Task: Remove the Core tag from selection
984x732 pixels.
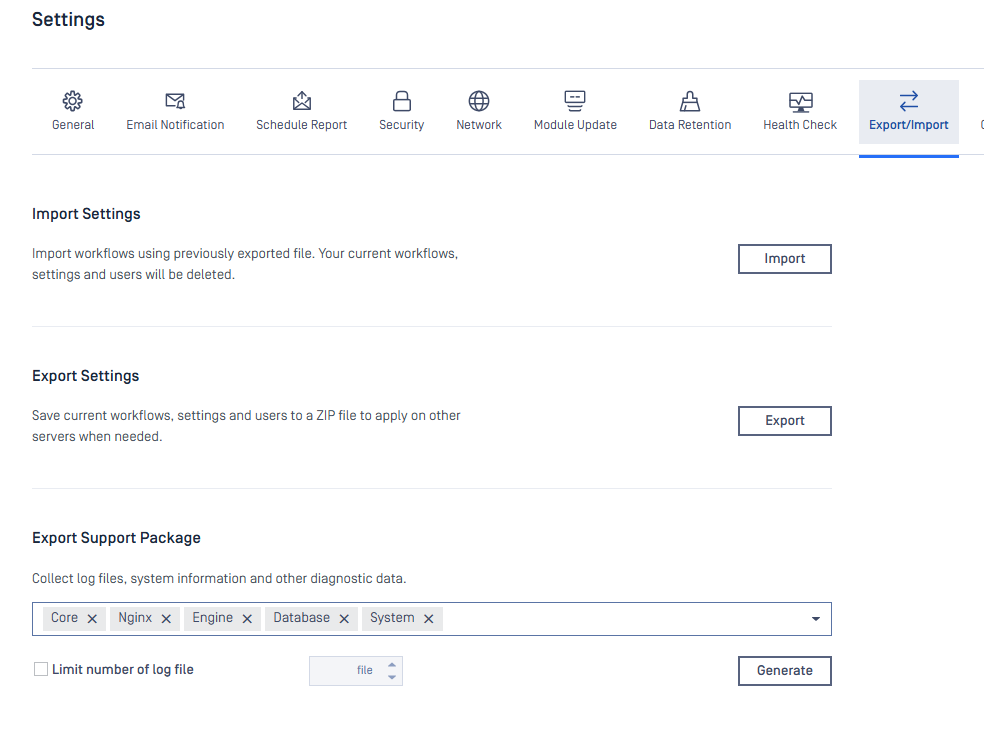Action: point(92,619)
